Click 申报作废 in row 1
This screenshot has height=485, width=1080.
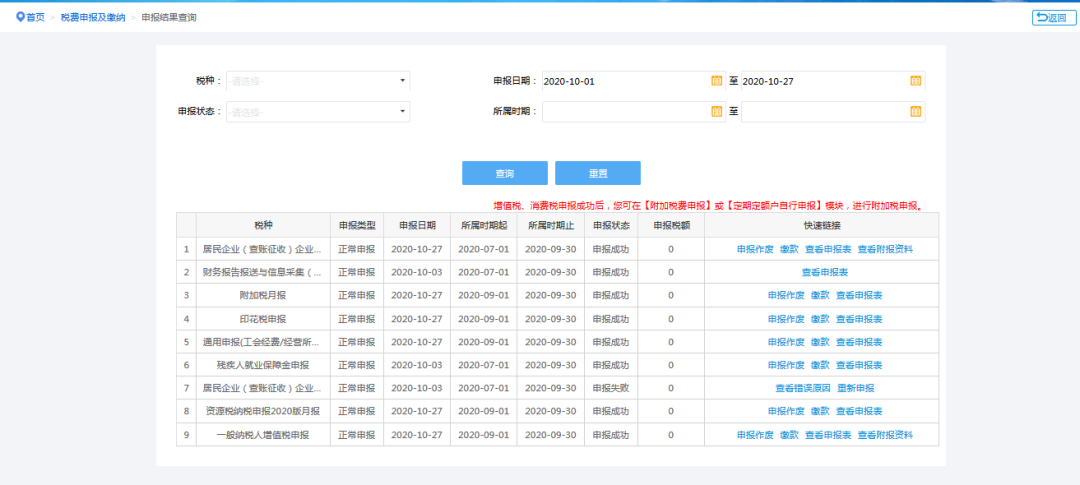point(755,249)
